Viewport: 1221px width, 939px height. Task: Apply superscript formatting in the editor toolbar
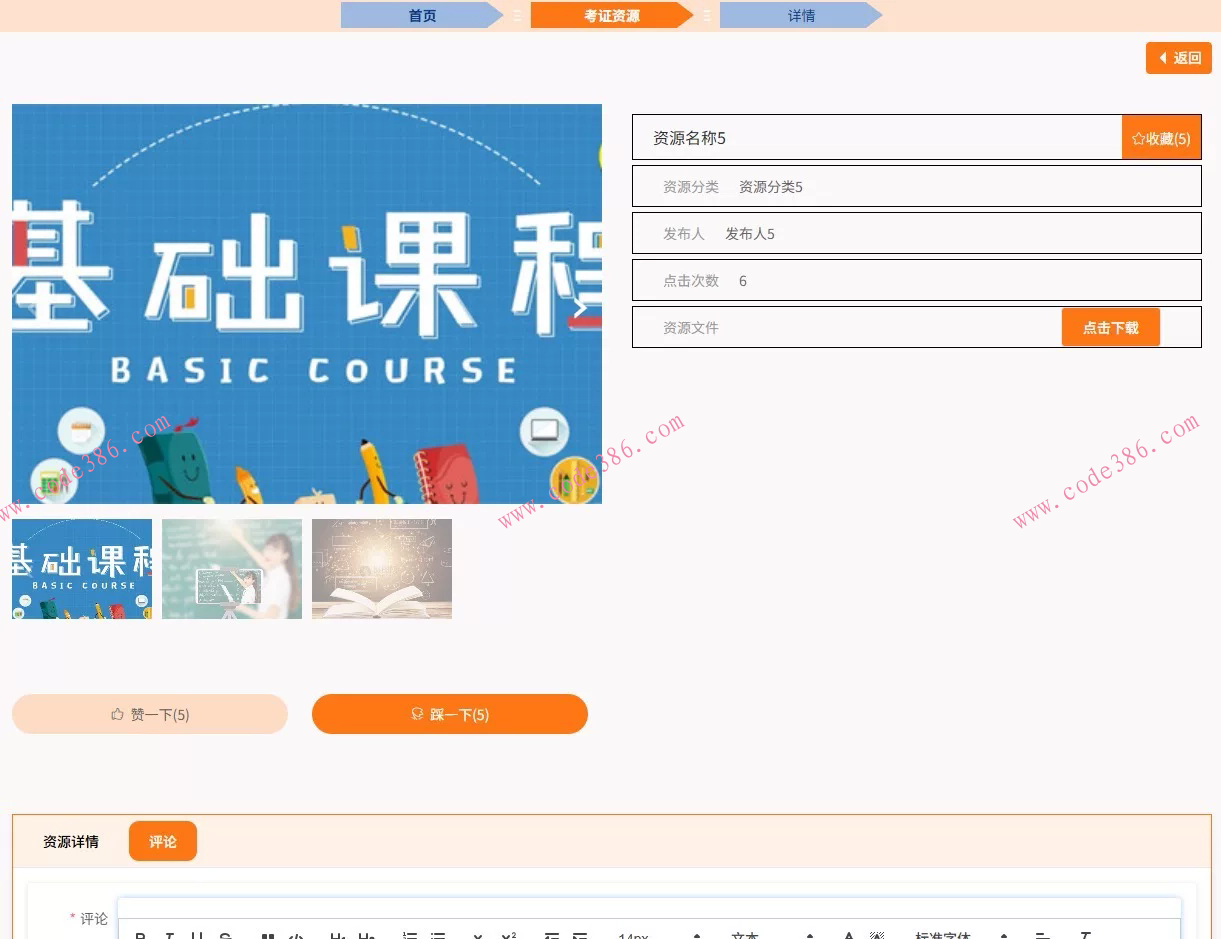[510, 936]
